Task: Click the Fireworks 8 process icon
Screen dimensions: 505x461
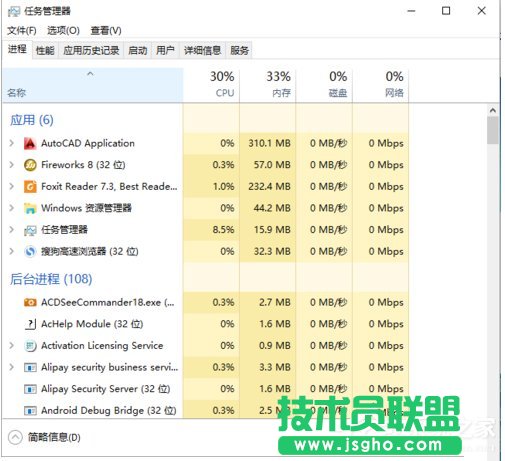Action: tap(30, 165)
